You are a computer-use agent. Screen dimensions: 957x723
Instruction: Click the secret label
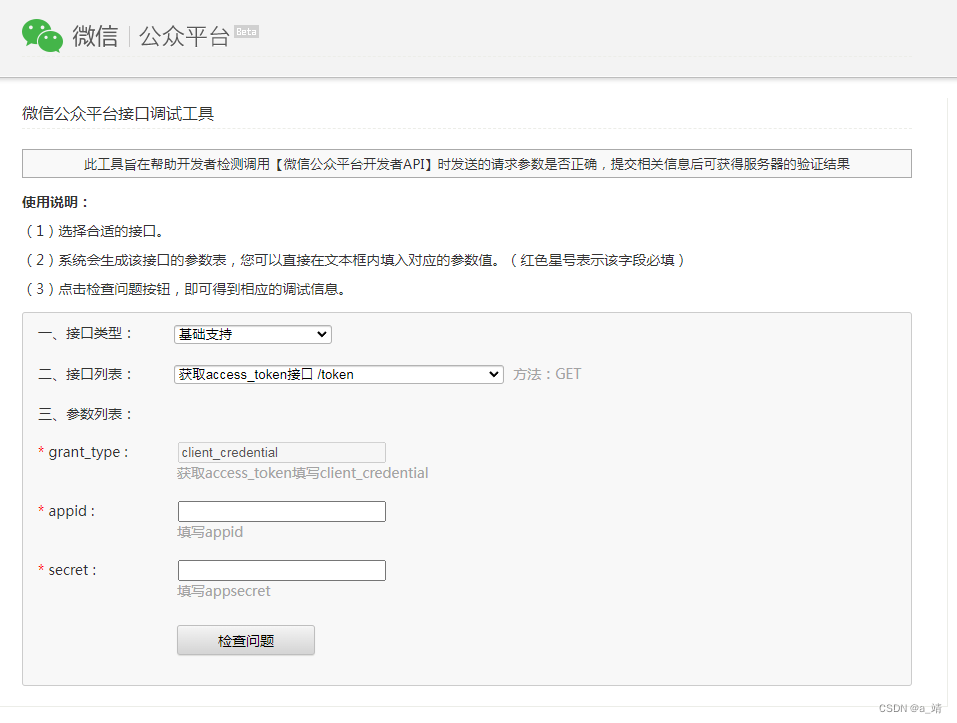[67, 570]
